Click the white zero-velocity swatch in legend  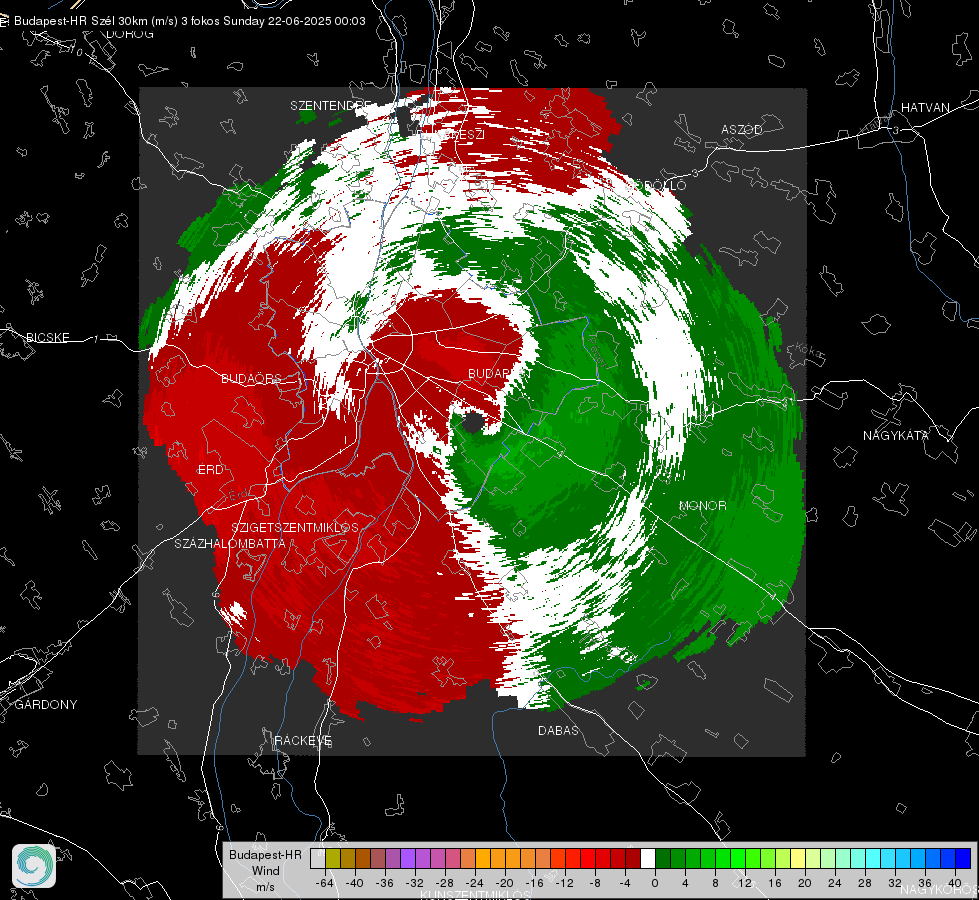pyautogui.click(x=647, y=858)
